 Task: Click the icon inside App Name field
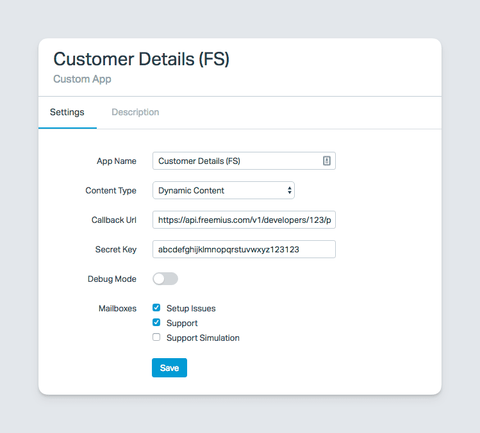327,161
